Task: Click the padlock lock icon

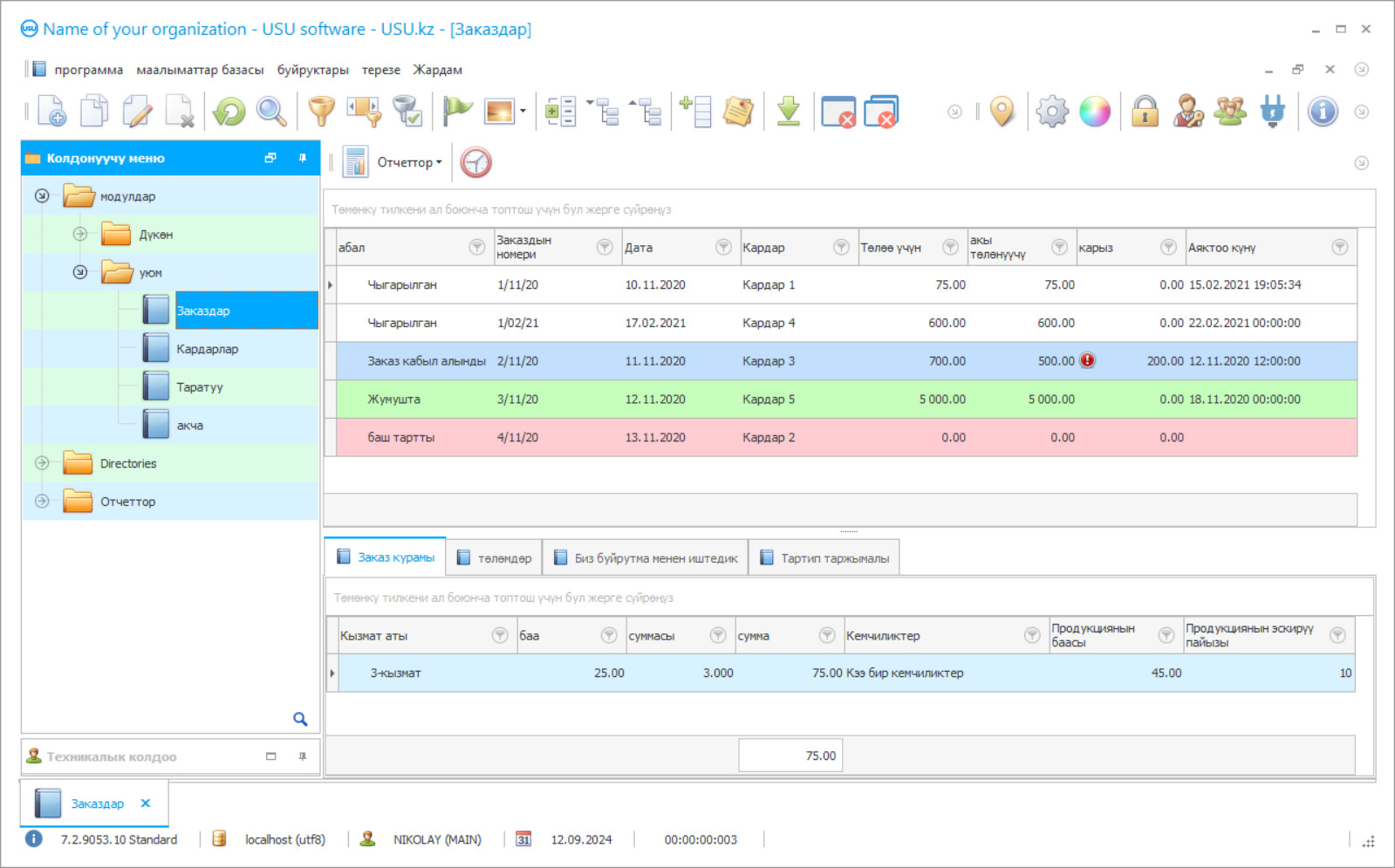Action: (1145, 112)
